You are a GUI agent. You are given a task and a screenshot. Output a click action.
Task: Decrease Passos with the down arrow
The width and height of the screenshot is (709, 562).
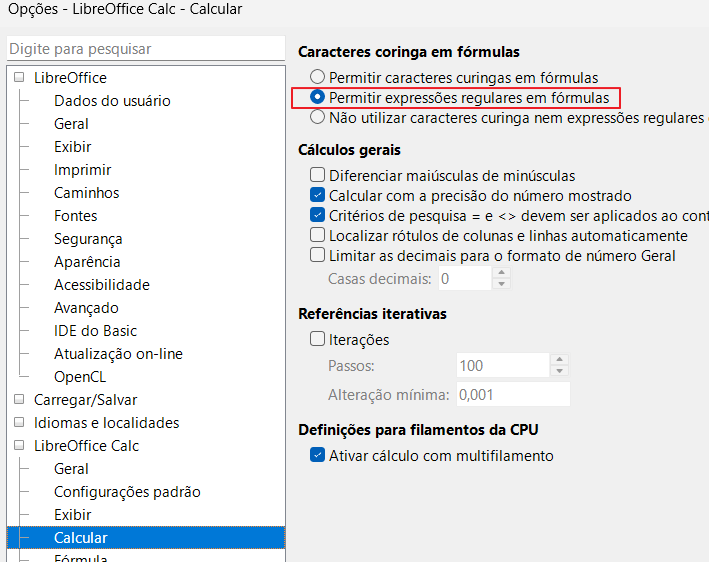point(559,371)
